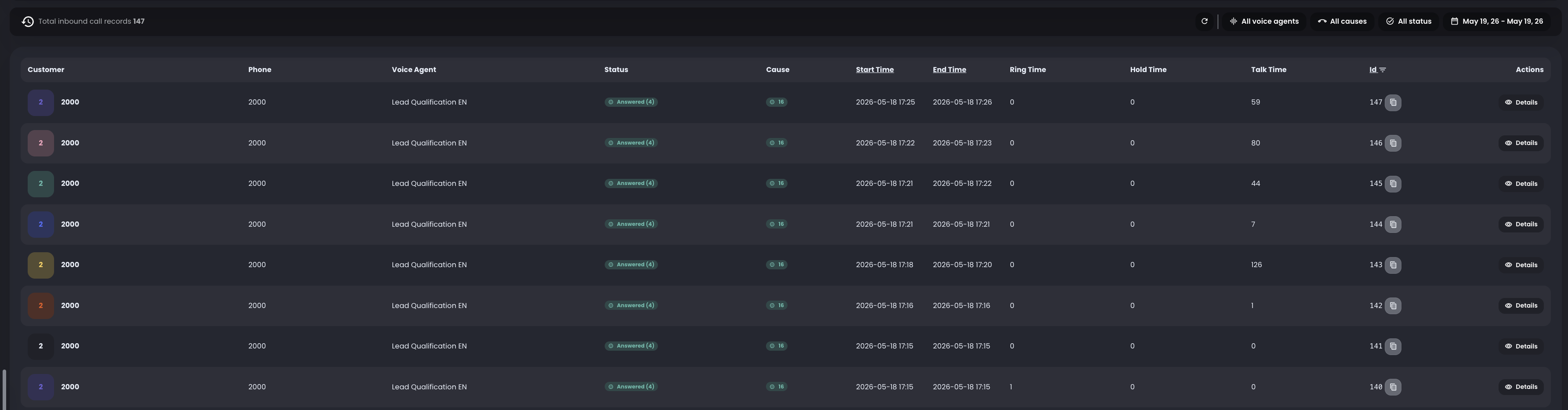Click the refresh call records icon
The height and width of the screenshot is (410, 1568).
tap(1204, 21)
